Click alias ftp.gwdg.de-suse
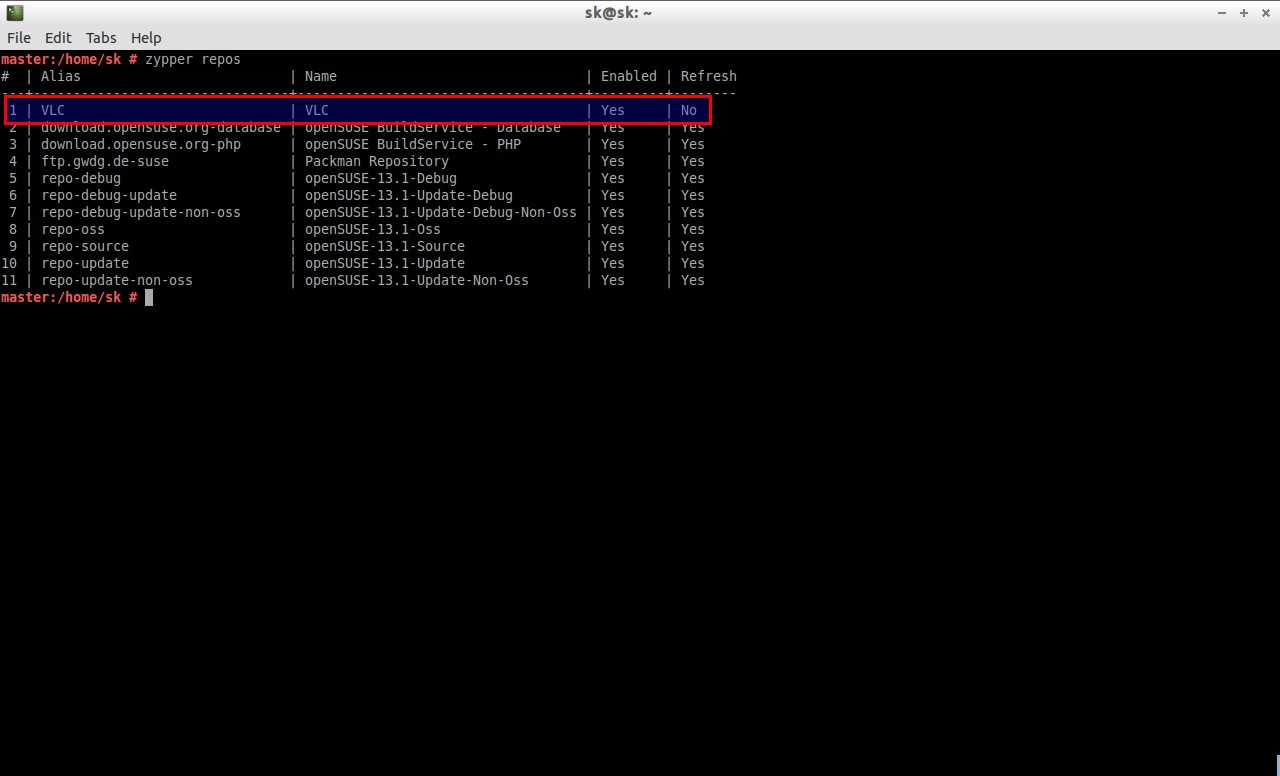 [x=105, y=161]
